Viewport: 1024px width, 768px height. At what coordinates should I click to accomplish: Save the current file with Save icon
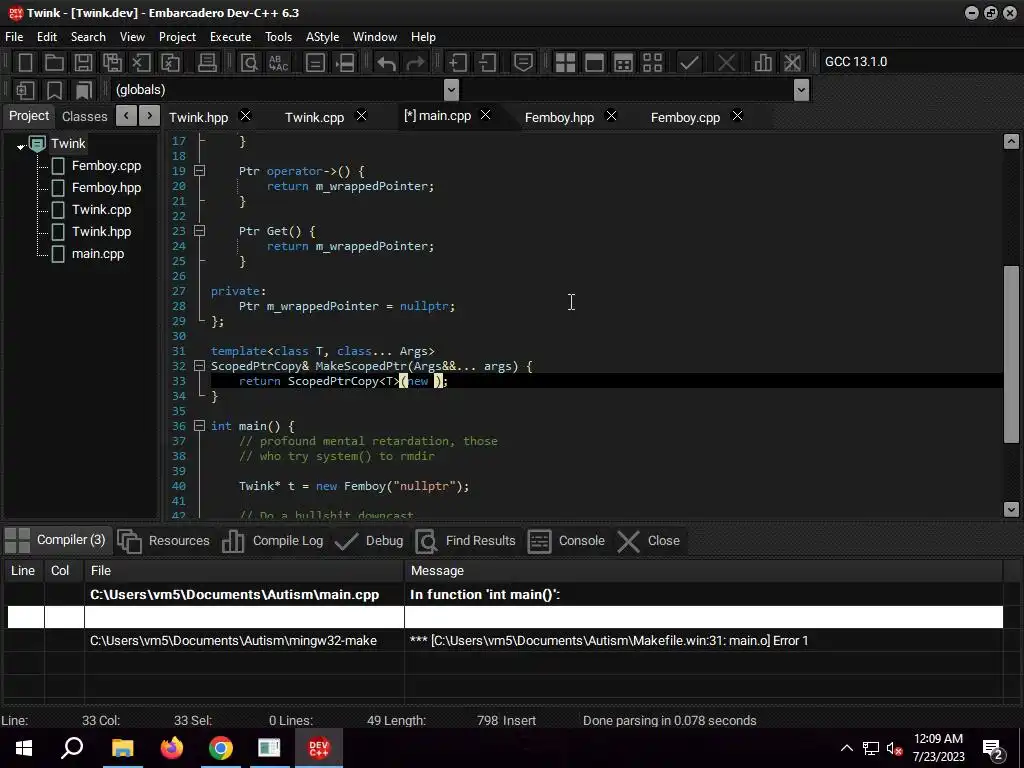point(83,63)
